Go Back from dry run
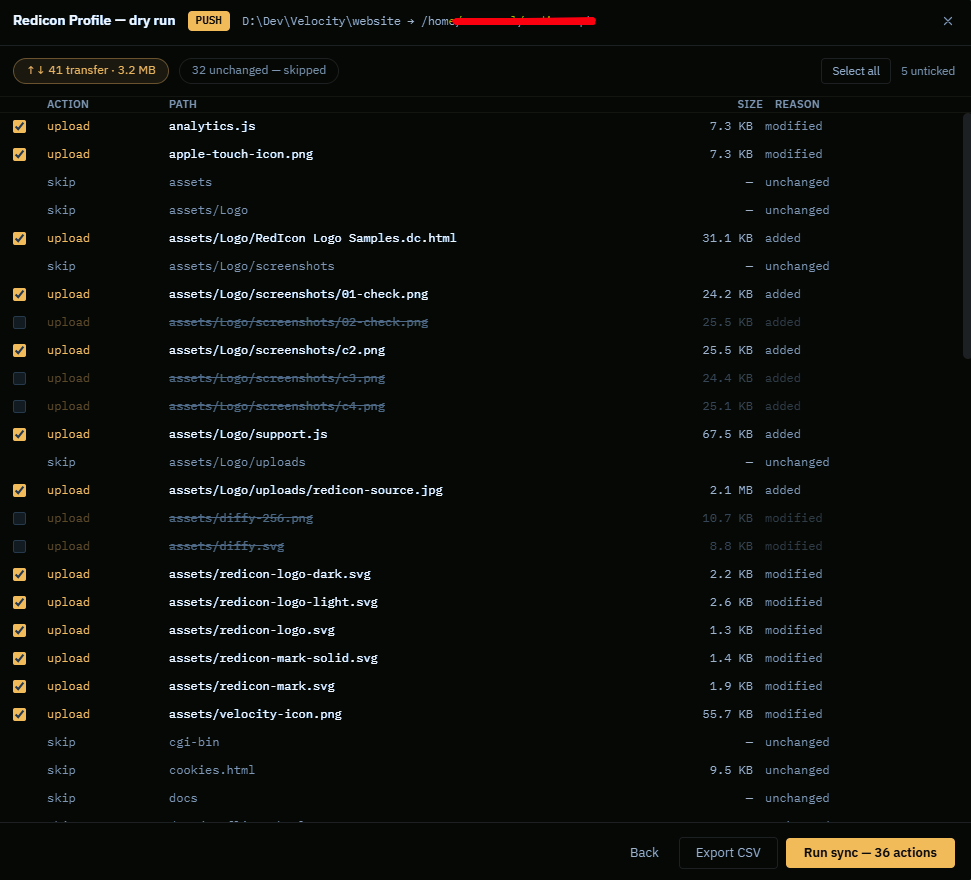Screen dimensions: 971x880 click(x=644, y=853)
